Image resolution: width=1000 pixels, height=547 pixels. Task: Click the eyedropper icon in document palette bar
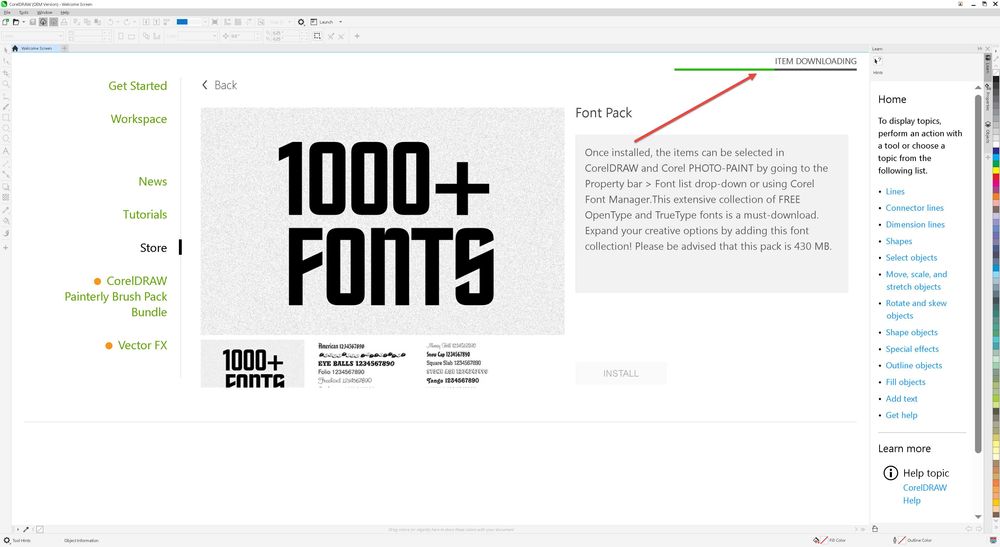tap(26, 529)
